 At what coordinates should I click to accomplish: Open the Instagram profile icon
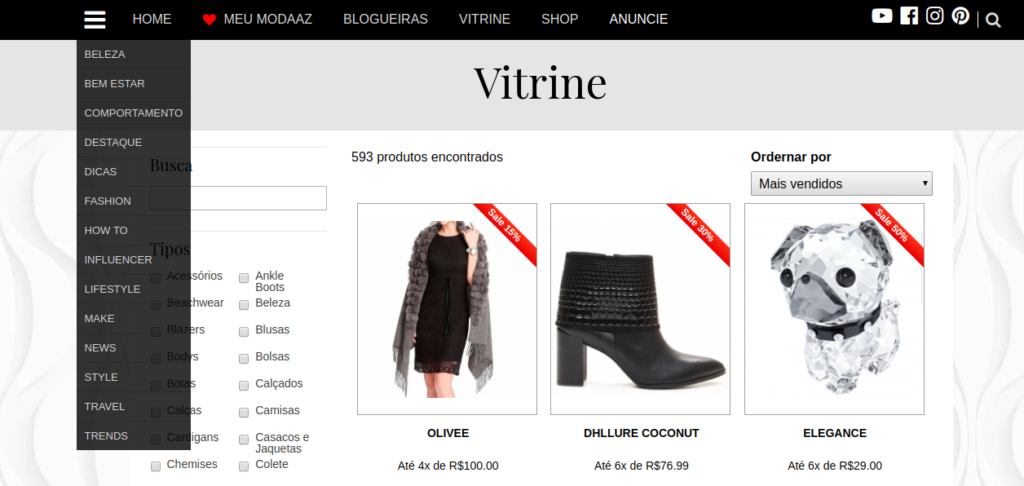point(935,16)
